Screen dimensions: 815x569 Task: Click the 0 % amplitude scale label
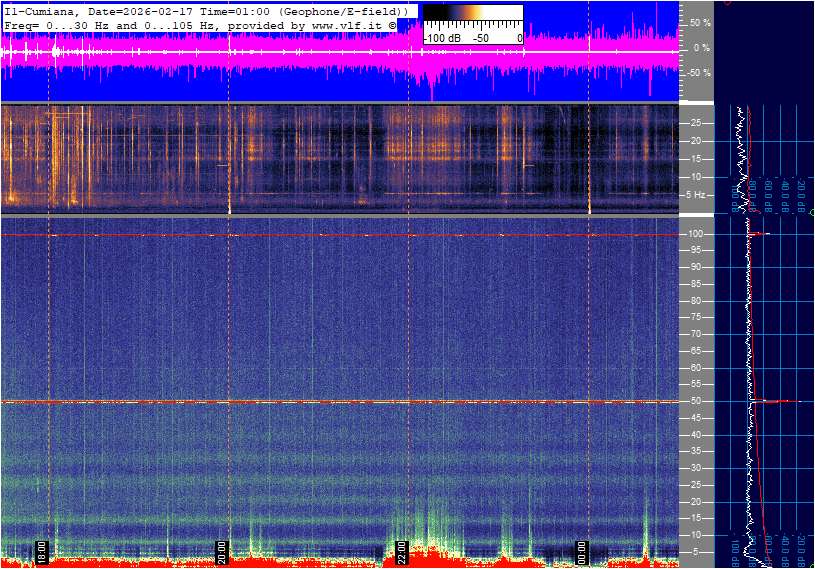coord(702,47)
